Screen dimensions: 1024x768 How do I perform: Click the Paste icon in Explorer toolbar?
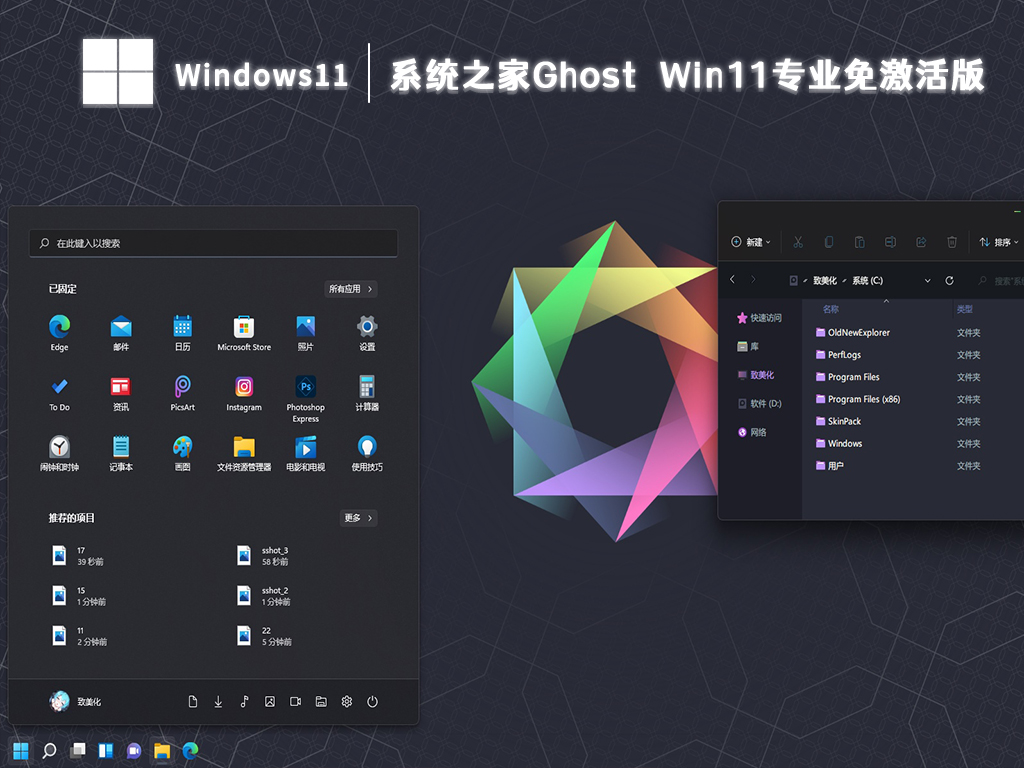pyautogui.click(x=859, y=242)
